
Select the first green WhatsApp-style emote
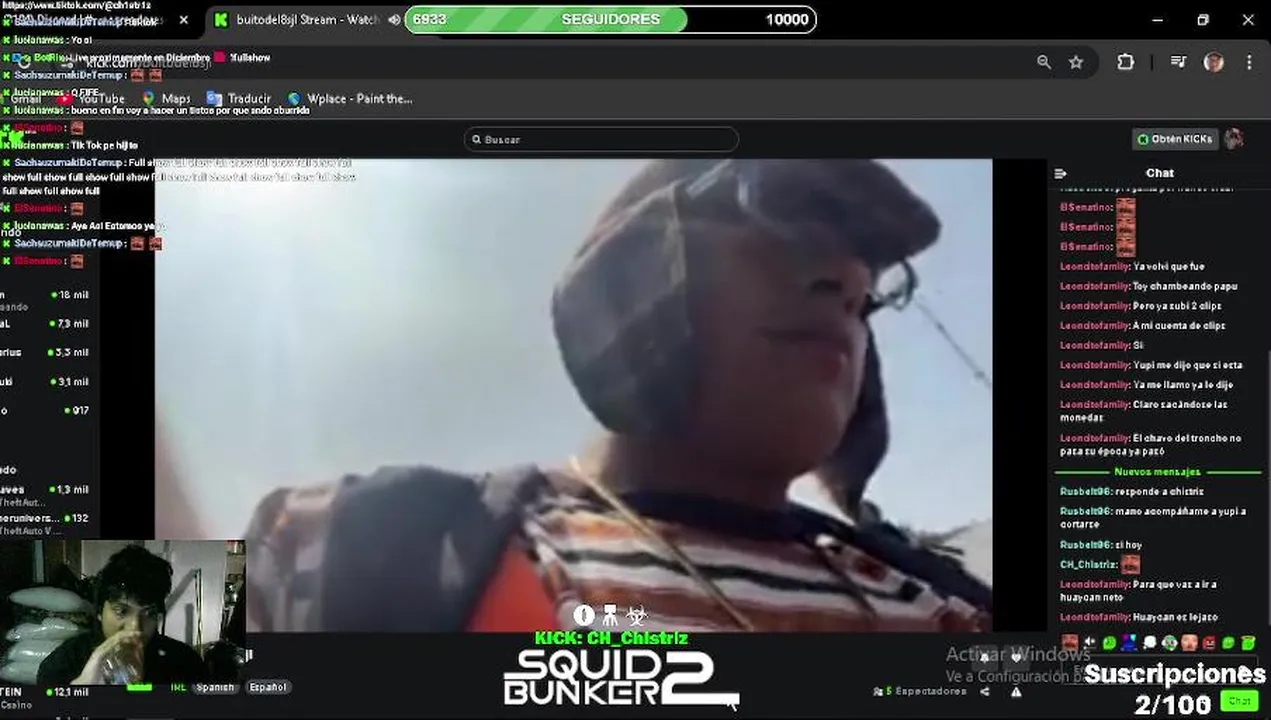(x=1110, y=642)
